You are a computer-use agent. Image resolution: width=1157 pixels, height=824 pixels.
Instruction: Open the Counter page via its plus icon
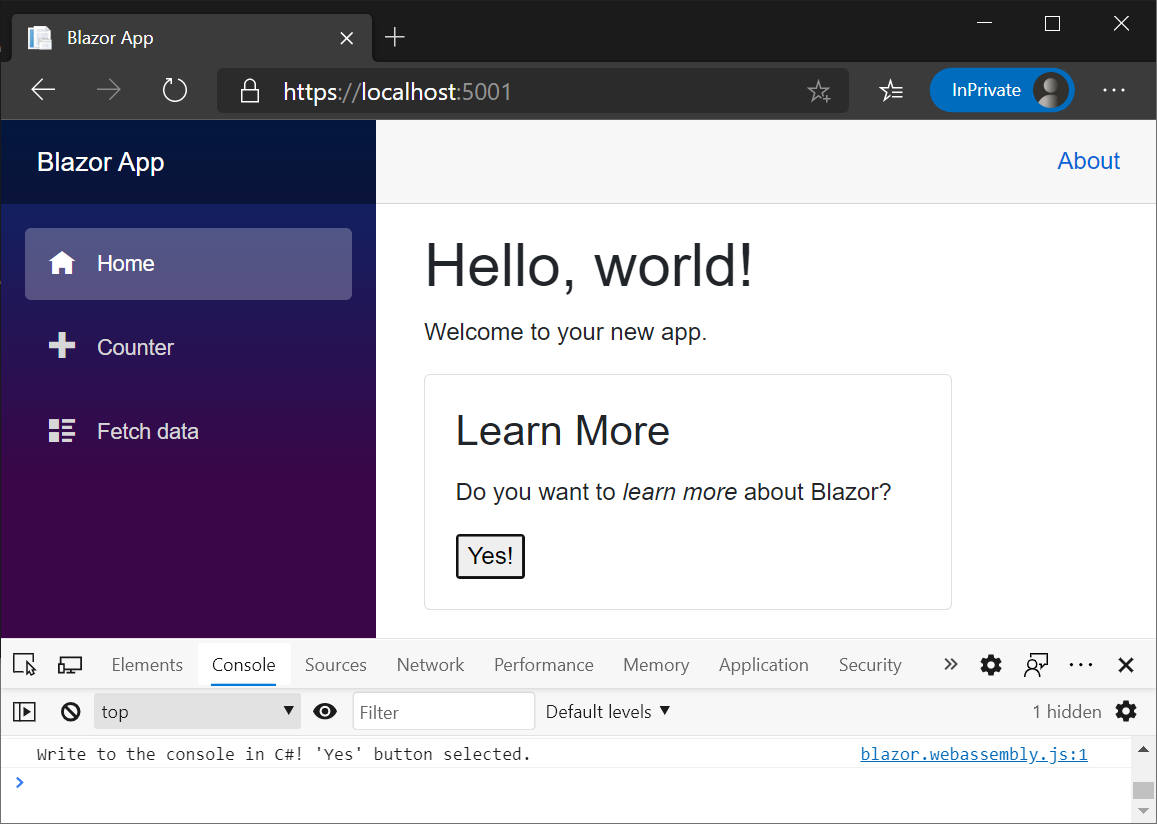pos(61,347)
